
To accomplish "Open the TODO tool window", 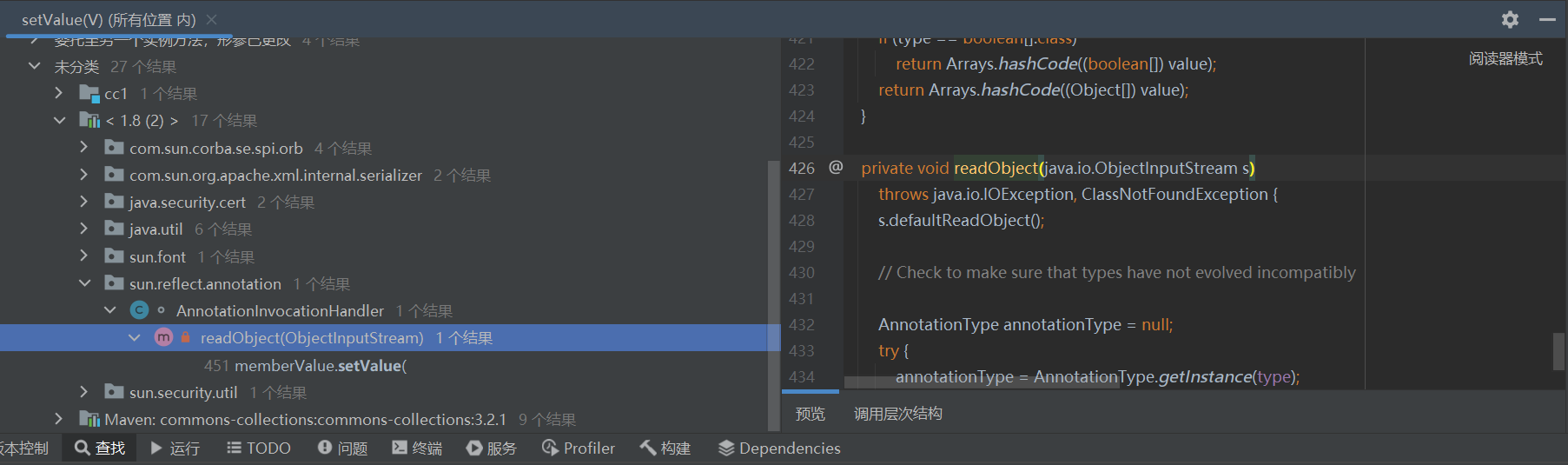I will coord(259,448).
